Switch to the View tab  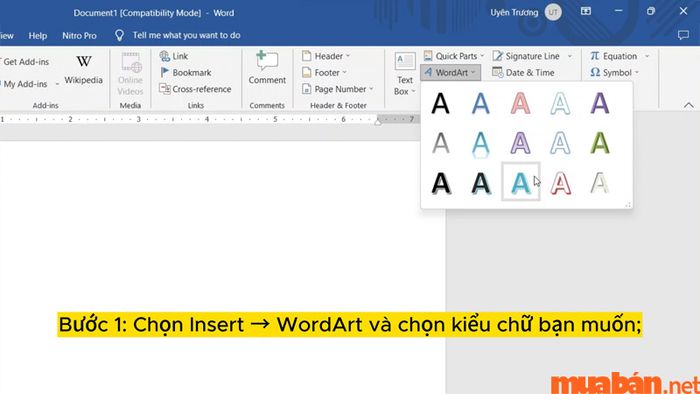coord(7,36)
